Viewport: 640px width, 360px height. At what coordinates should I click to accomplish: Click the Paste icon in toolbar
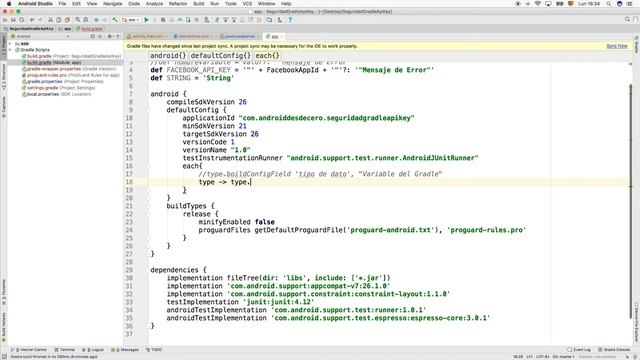coord(67,20)
